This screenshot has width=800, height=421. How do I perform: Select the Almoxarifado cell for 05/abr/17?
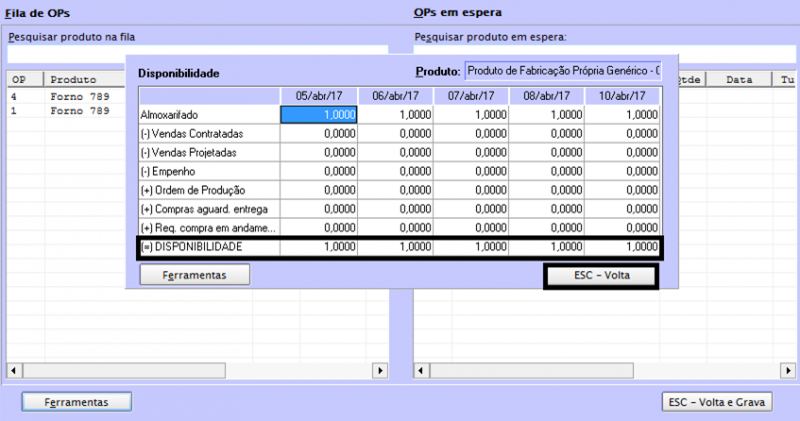318,115
